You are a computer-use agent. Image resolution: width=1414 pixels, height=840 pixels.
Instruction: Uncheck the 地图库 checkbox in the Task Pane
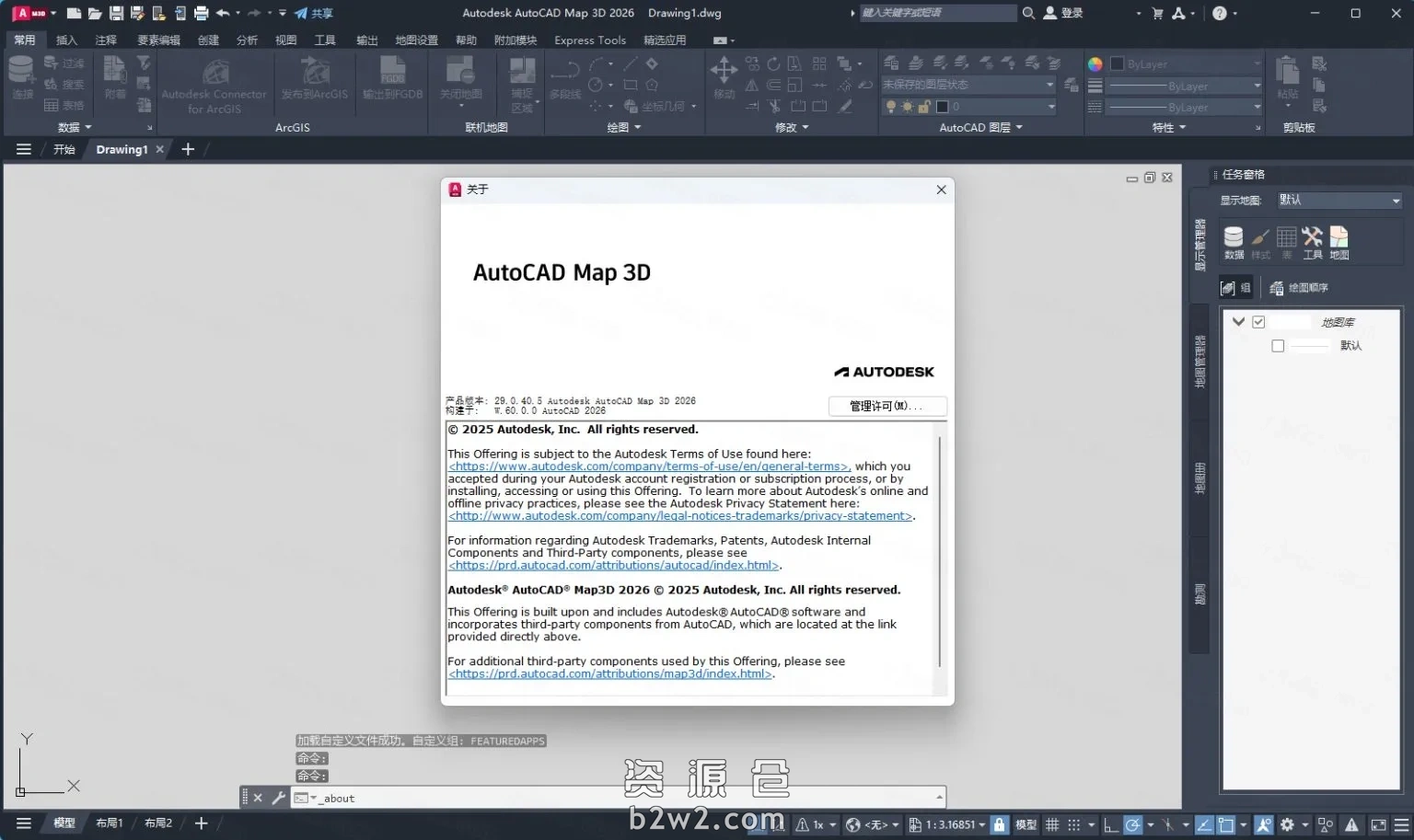[x=1258, y=321]
